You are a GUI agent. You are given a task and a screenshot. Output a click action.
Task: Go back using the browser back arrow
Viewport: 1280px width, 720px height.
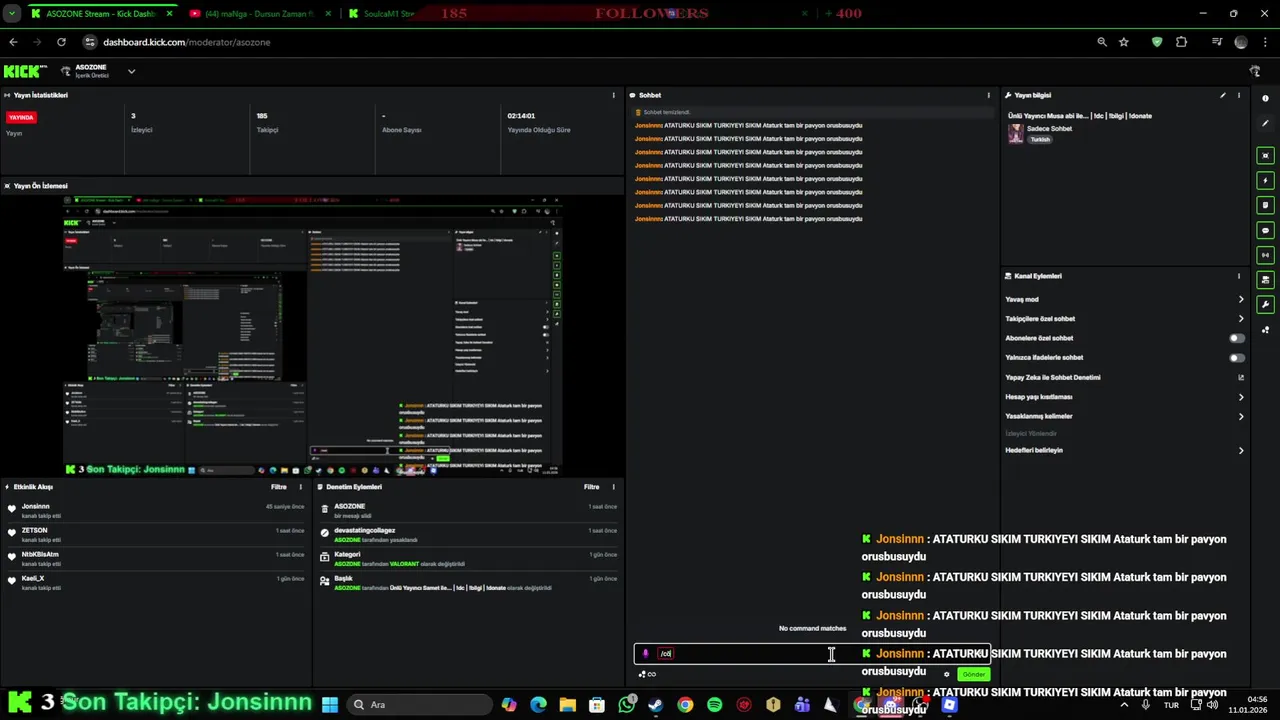pyautogui.click(x=13, y=42)
